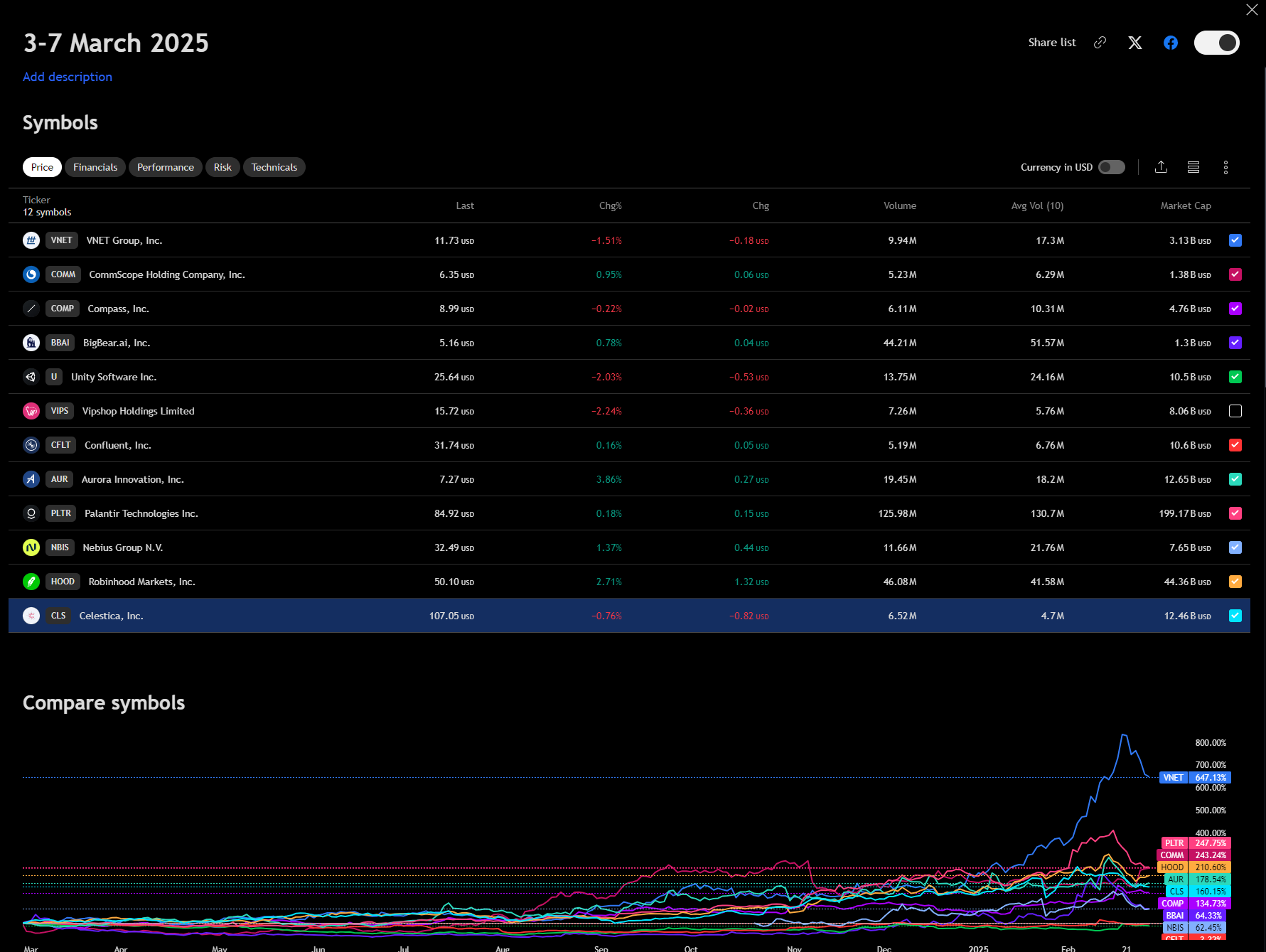Click the PLTR ticker badge
1266x952 pixels.
point(61,513)
